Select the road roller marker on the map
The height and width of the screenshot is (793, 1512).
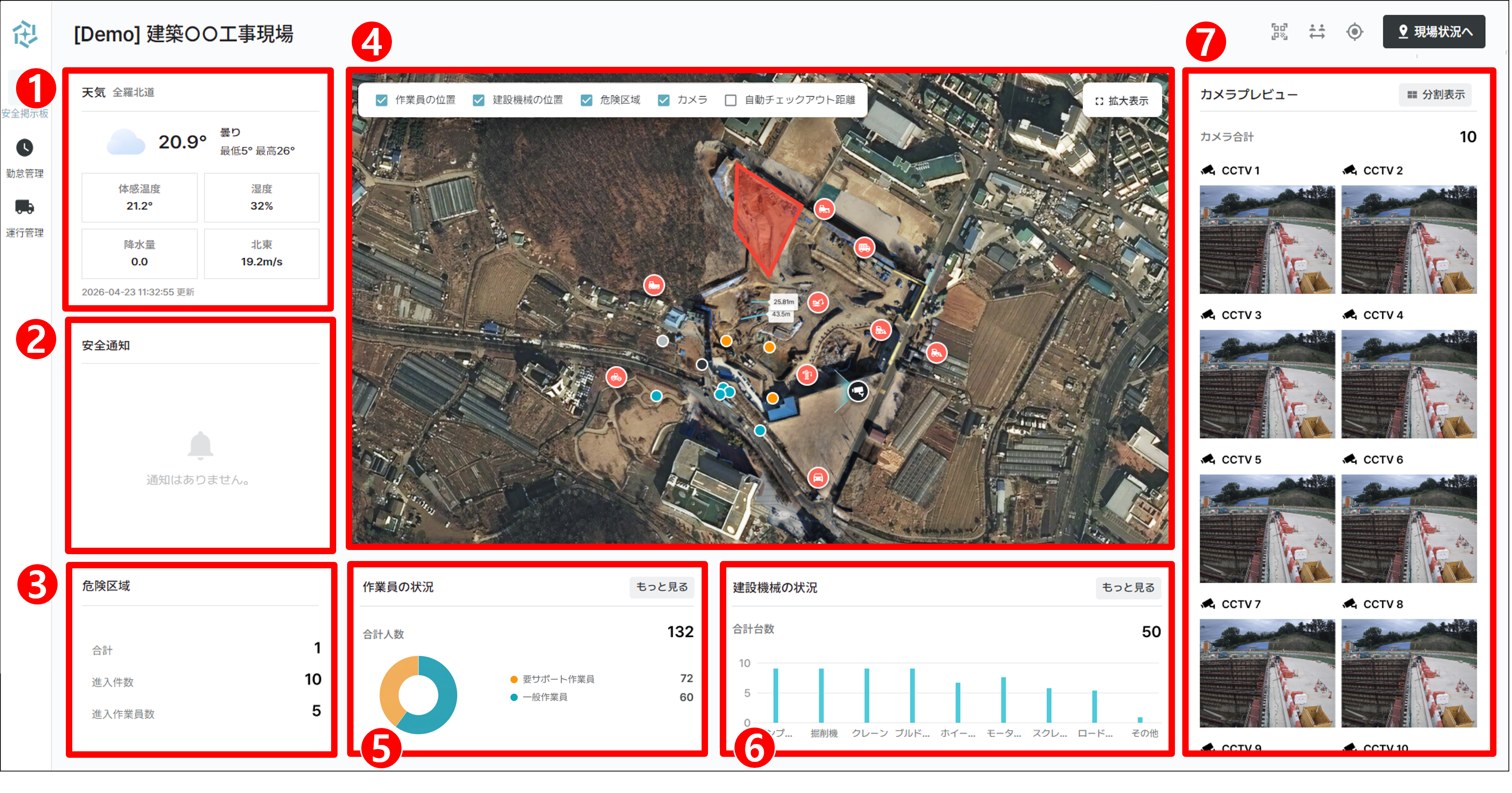pyautogui.click(x=617, y=377)
